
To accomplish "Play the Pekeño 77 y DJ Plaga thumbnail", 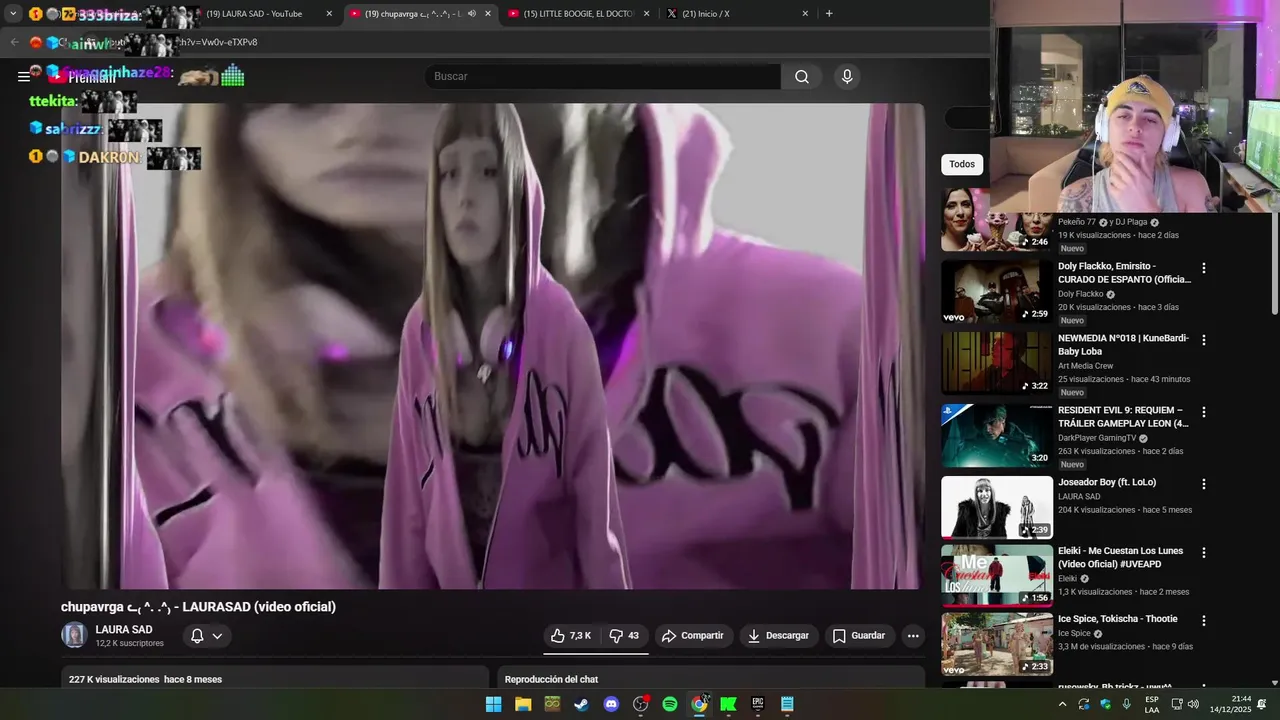I will pos(997,220).
